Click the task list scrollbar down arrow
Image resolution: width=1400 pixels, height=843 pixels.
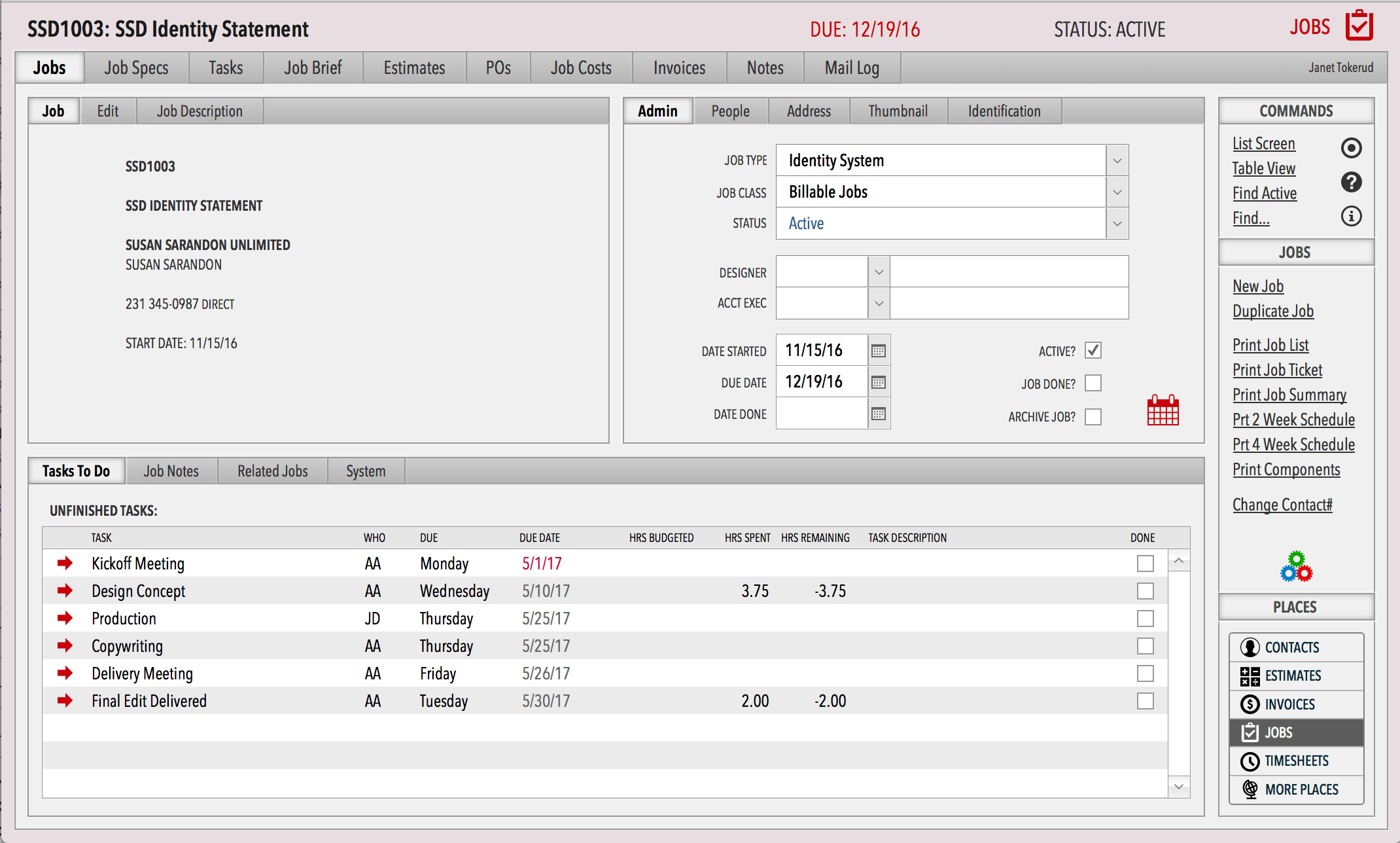(1179, 787)
